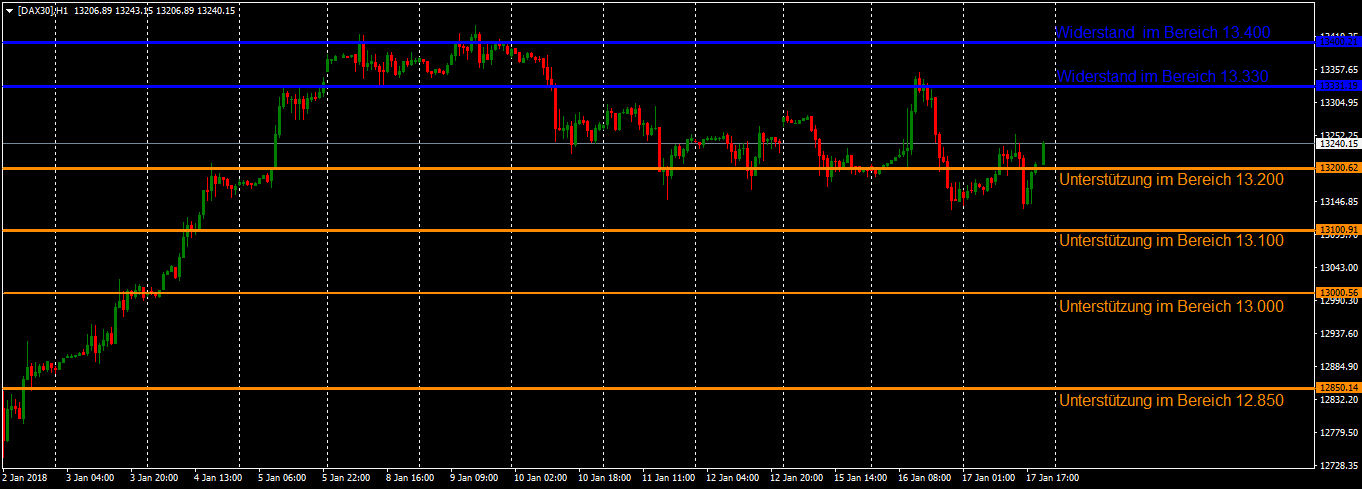Click the 13304.95 price scale value

click(1340, 102)
